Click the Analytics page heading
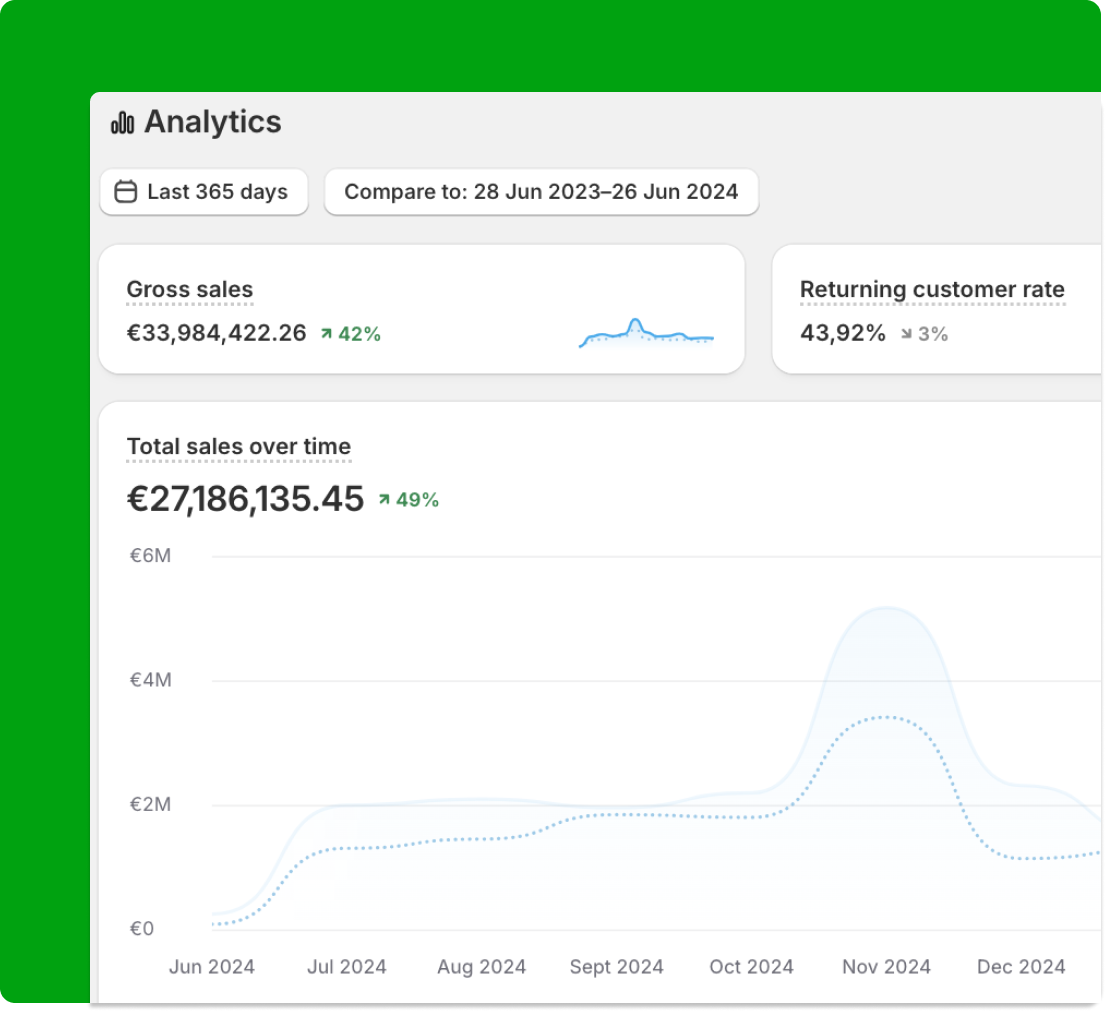This screenshot has height=1011, width=1105. [213, 122]
